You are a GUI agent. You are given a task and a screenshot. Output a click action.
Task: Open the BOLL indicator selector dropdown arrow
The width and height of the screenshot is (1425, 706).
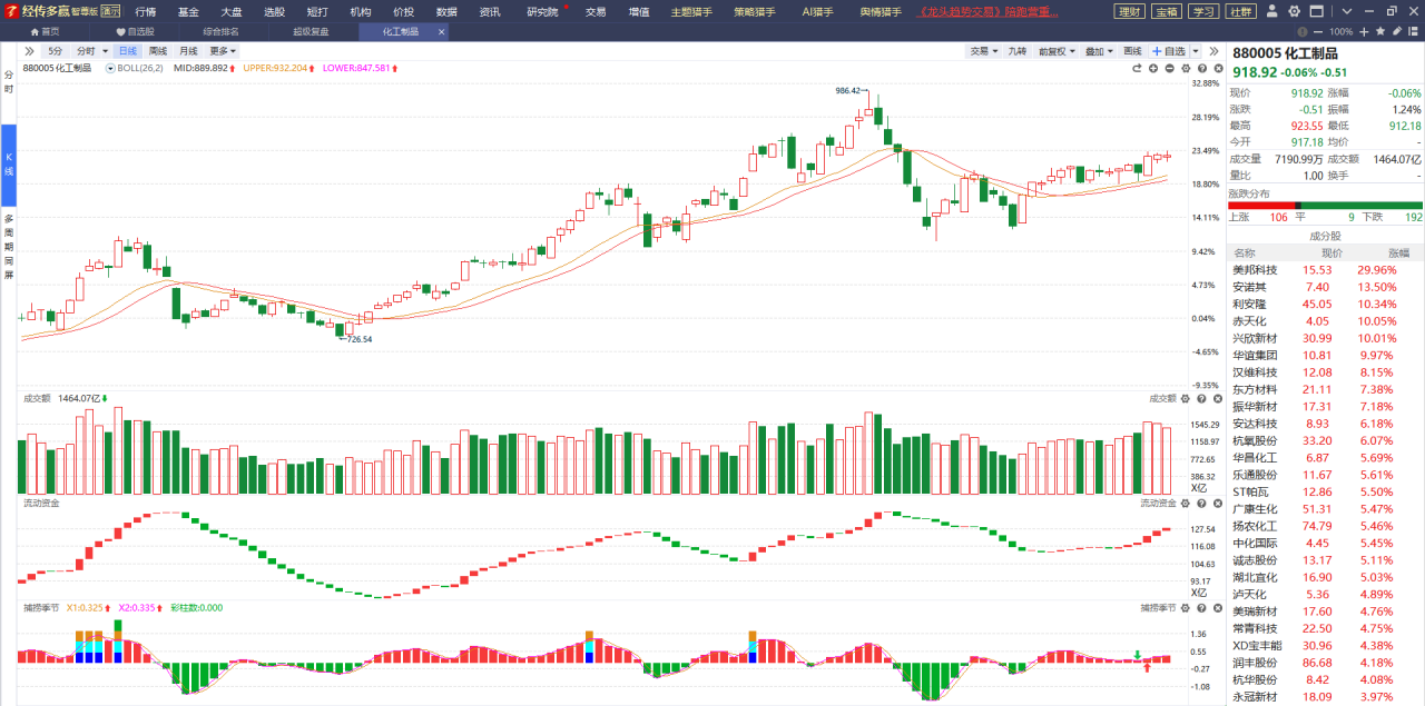(x=110, y=68)
